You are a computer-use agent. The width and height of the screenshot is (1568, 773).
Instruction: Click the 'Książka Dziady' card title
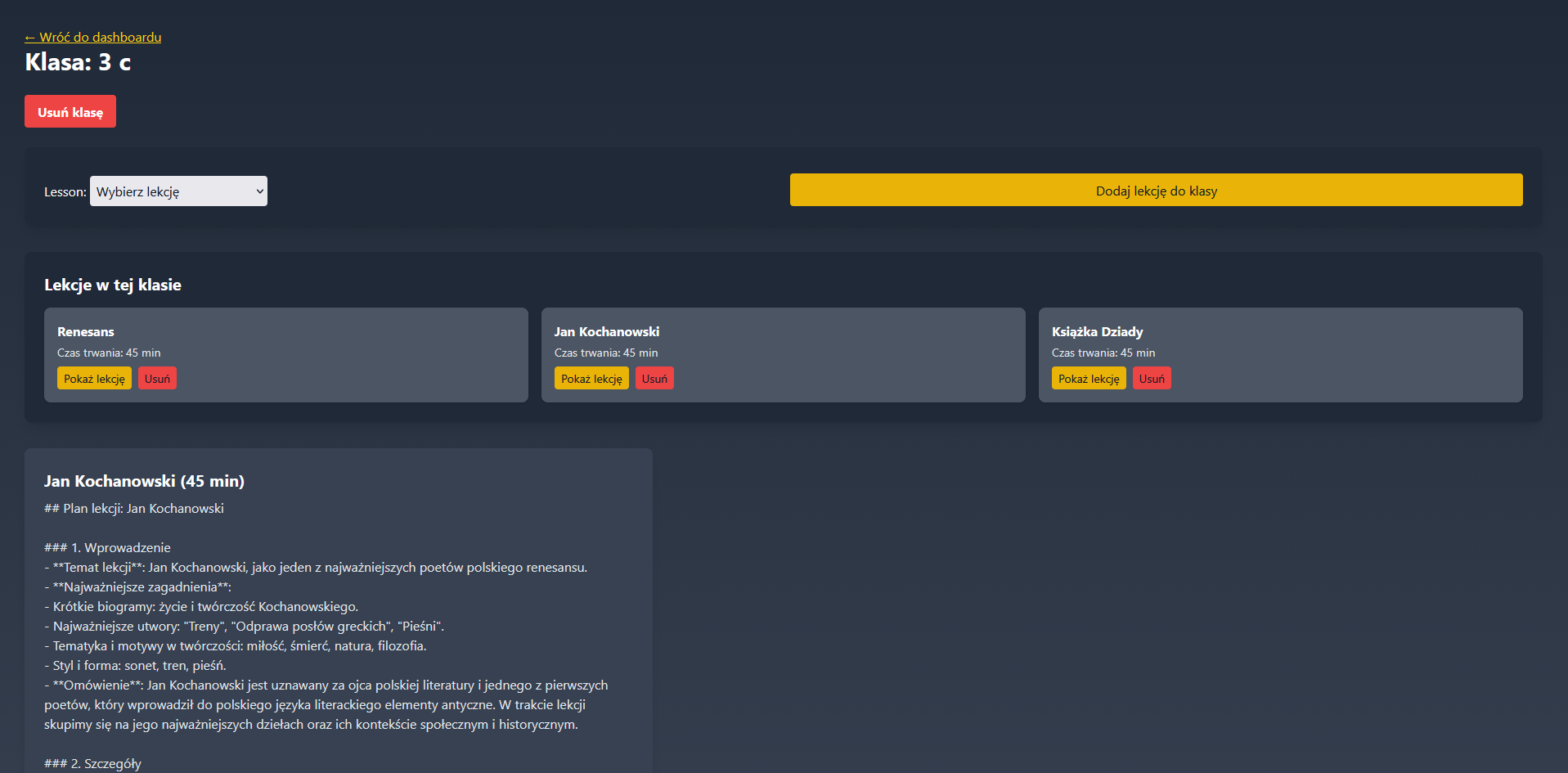pyautogui.click(x=1097, y=332)
